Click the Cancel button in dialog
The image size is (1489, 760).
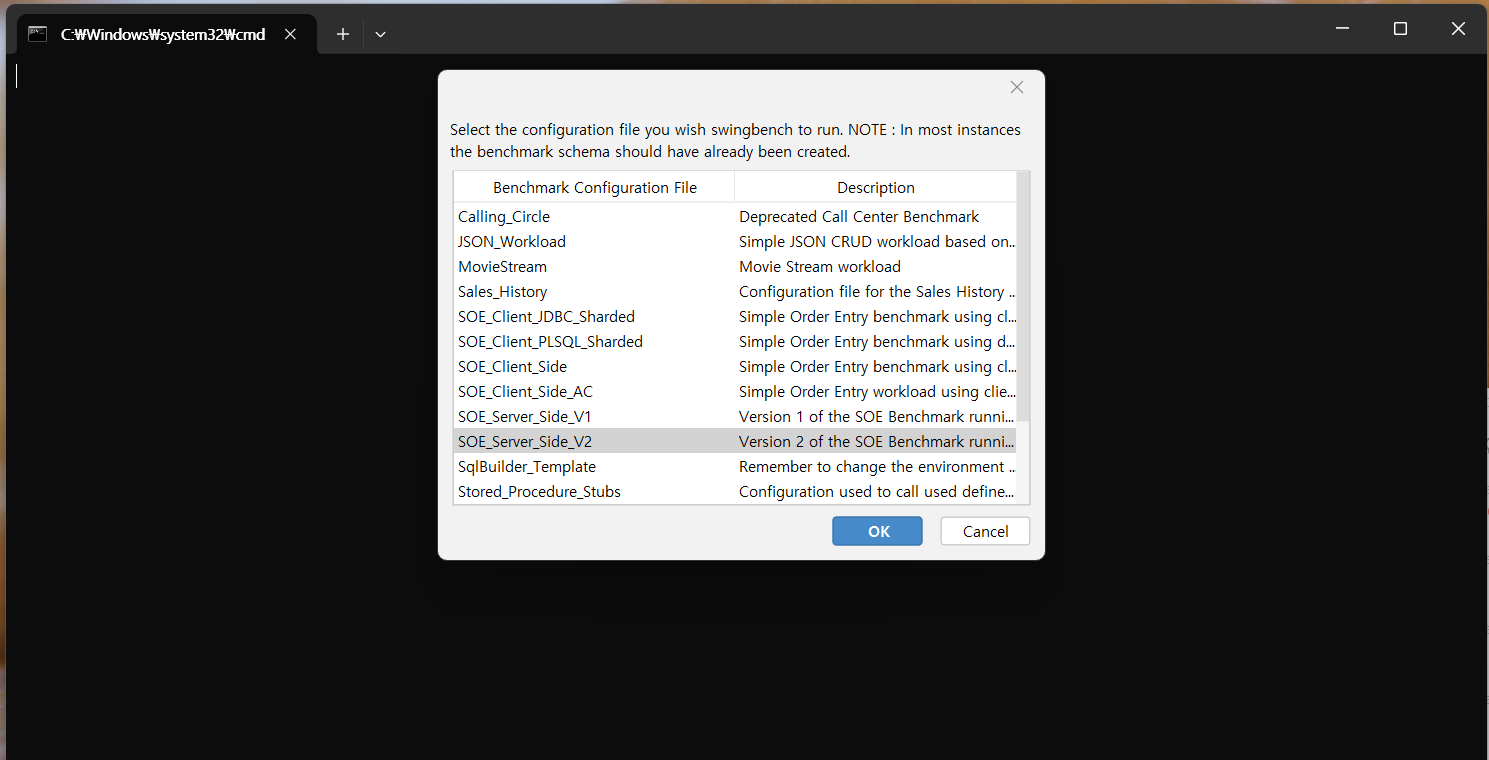[985, 531]
